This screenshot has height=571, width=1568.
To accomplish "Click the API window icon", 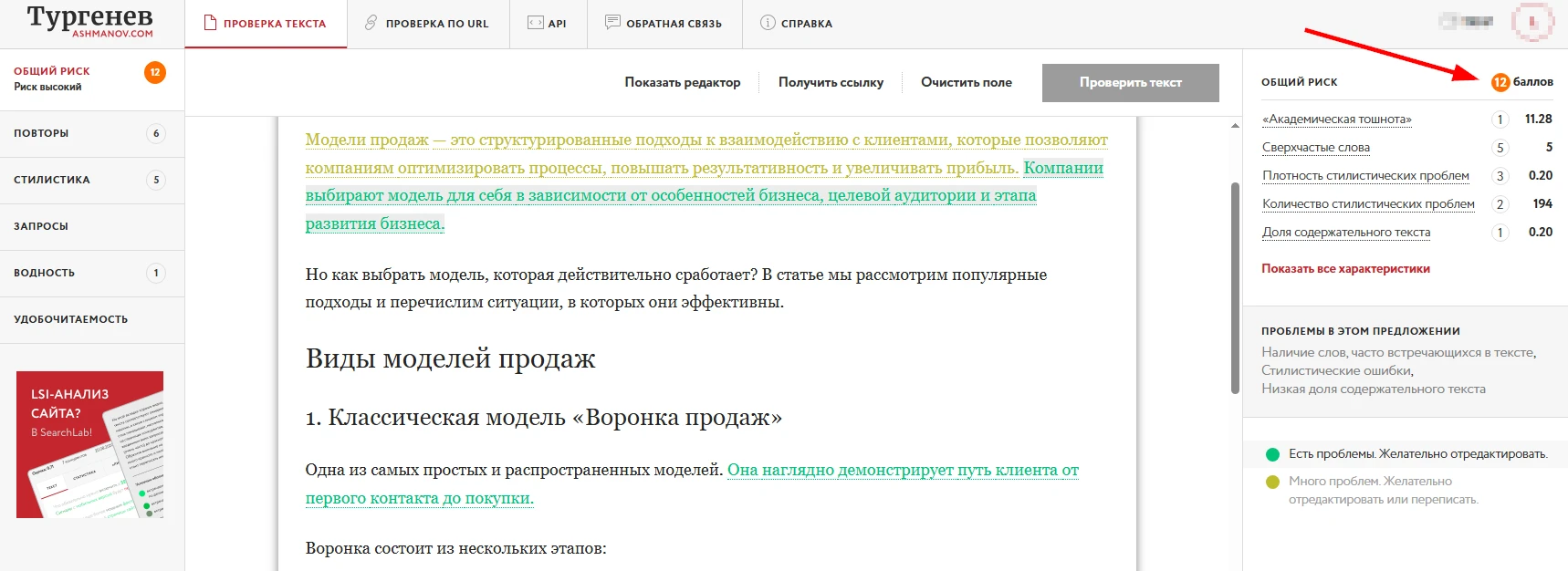I will 536,23.
